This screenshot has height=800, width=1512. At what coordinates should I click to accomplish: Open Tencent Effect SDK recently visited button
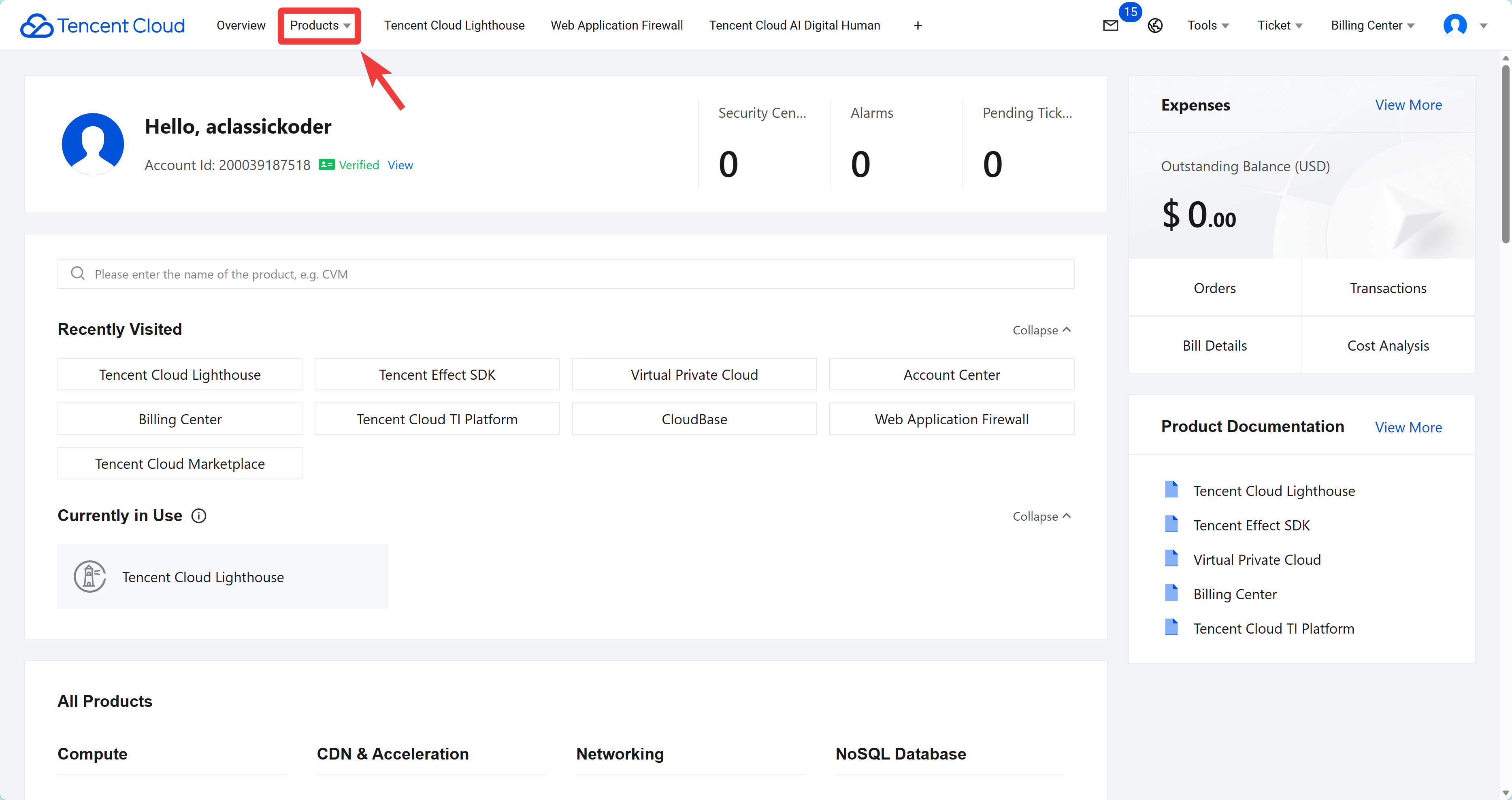point(437,374)
